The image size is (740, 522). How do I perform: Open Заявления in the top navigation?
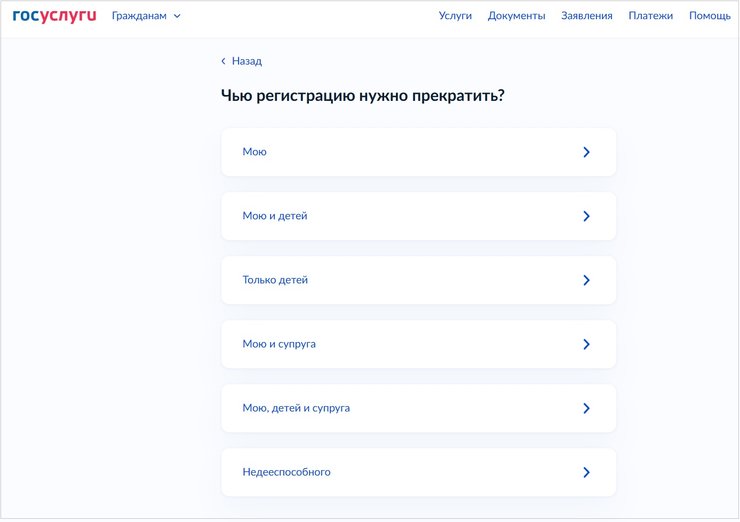click(587, 16)
